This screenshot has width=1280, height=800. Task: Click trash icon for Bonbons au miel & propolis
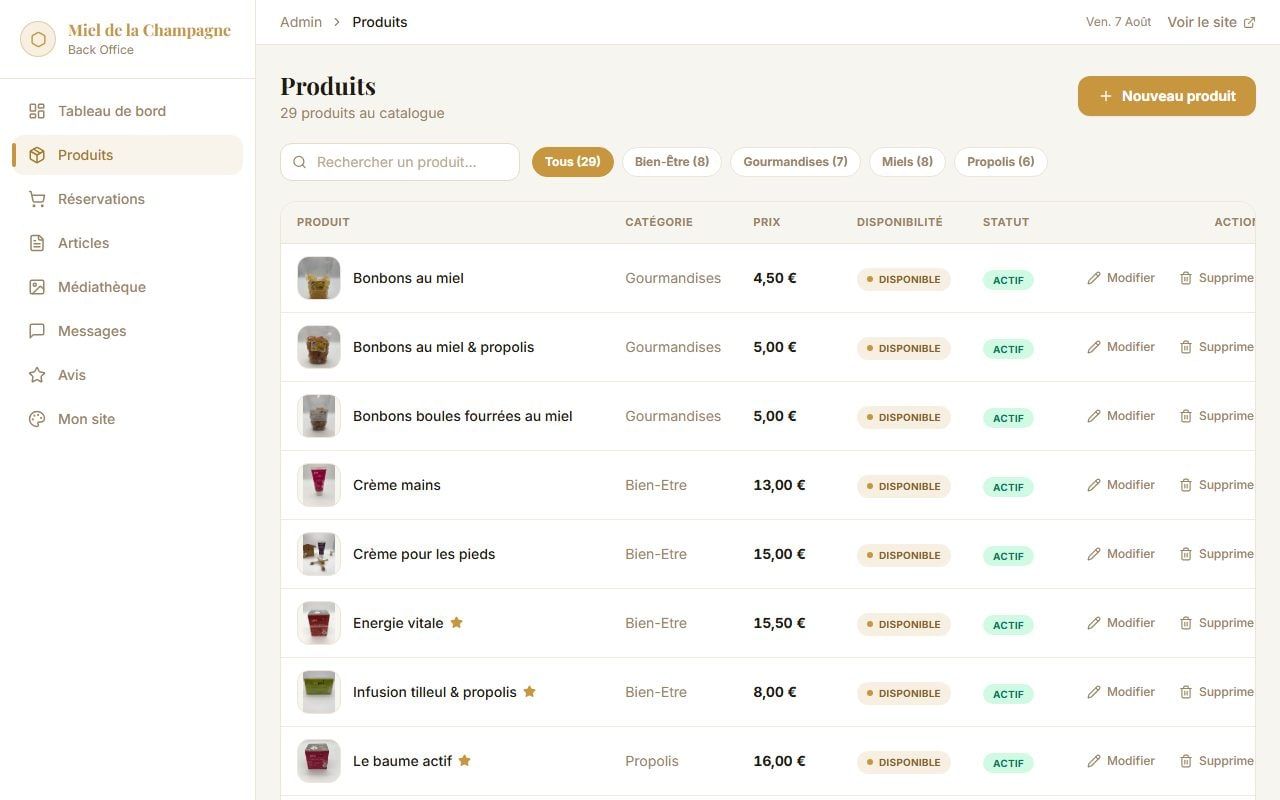(x=1186, y=347)
